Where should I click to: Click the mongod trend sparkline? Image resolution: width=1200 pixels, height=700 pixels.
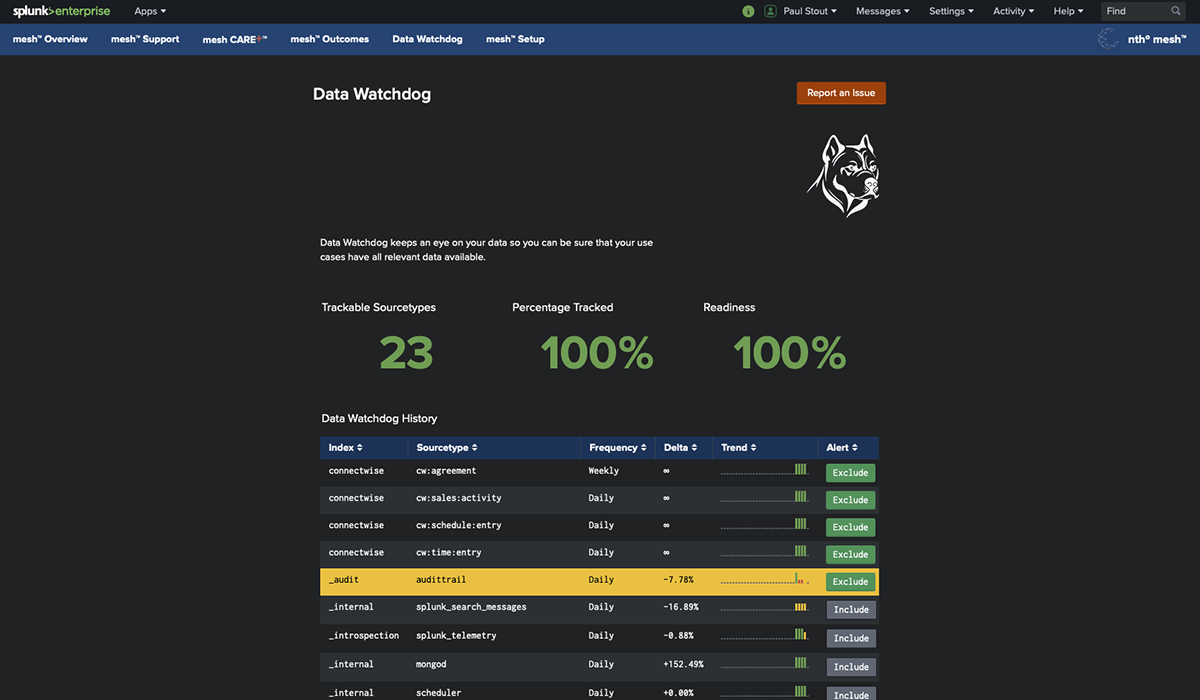tap(764, 661)
